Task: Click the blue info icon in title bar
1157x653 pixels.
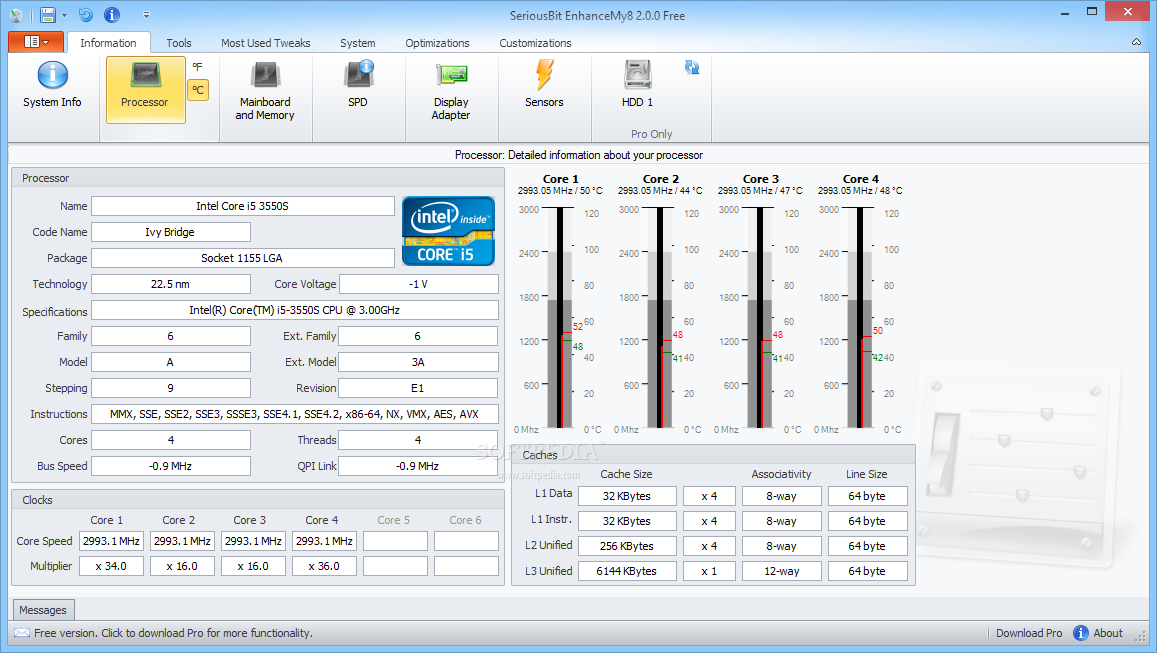Action: 111,15
